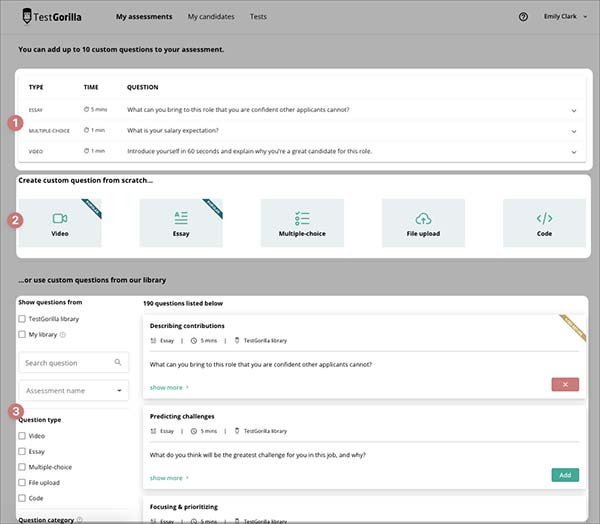
Task: Create a Code custom question
Action: (x=544, y=223)
